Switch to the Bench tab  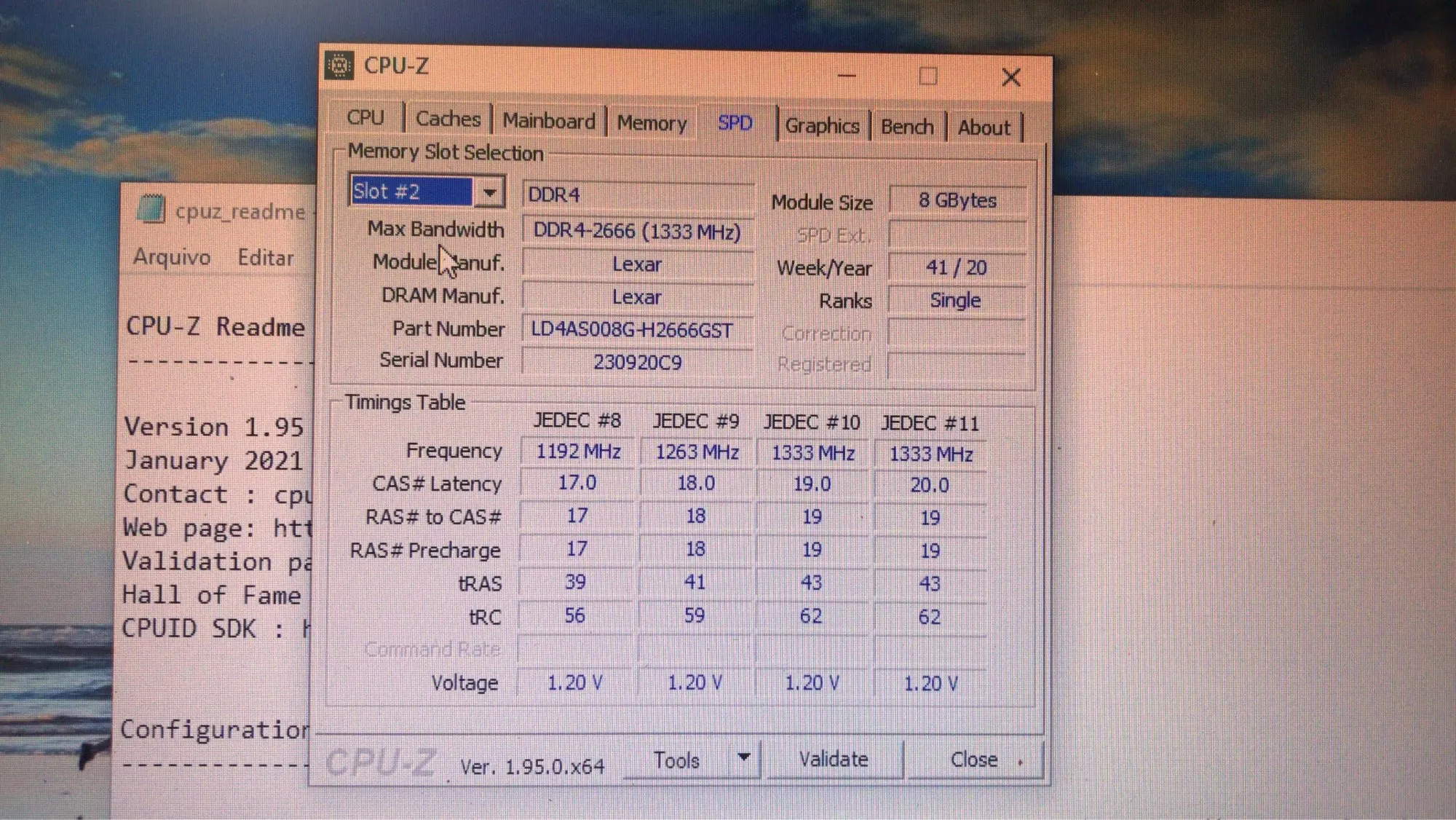pos(907,127)
